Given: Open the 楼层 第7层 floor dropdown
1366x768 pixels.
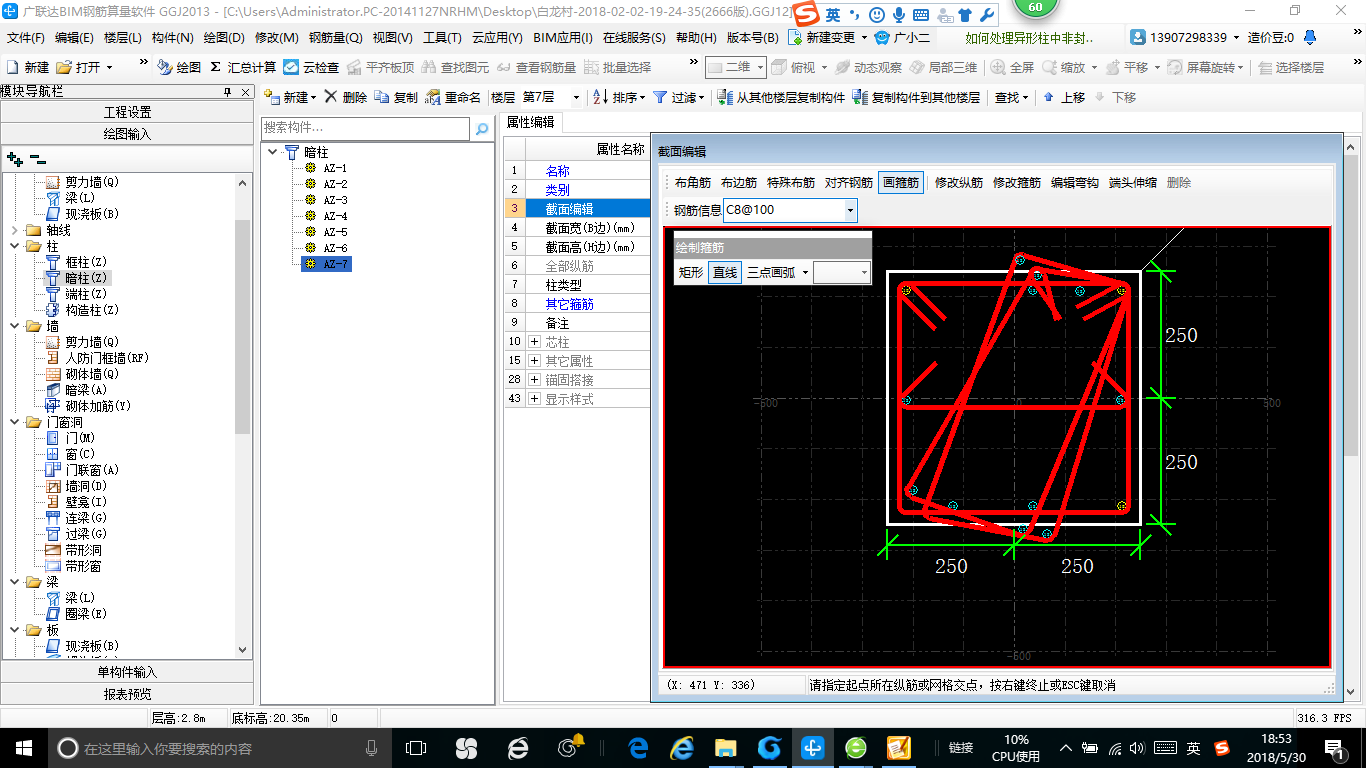Looking at the screenshot, I should [x=576, y=97].
